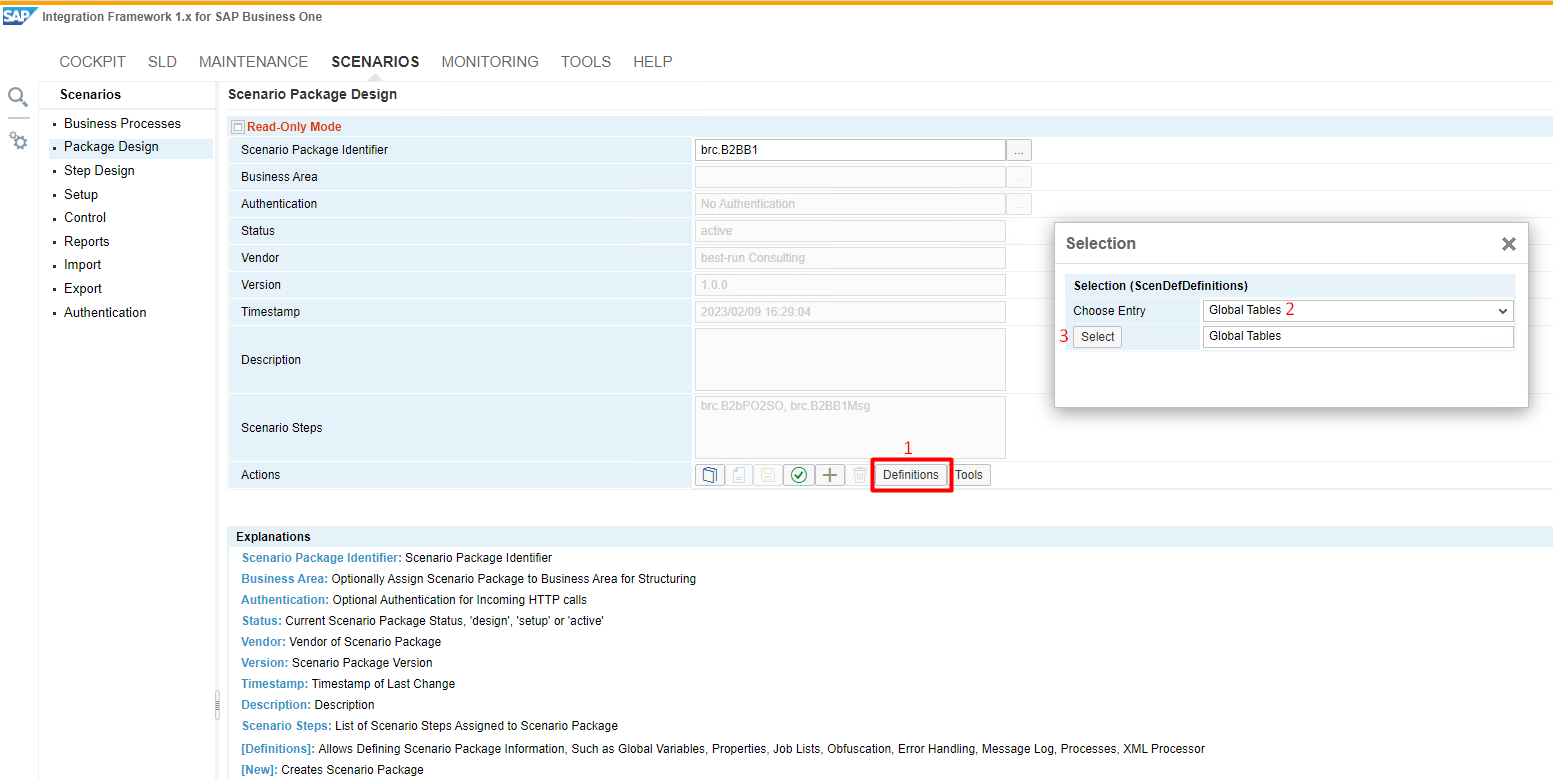Click the [New] explanation label
Screen dimensions: 1553x779
pyautogui.click(x=260, y=770)
